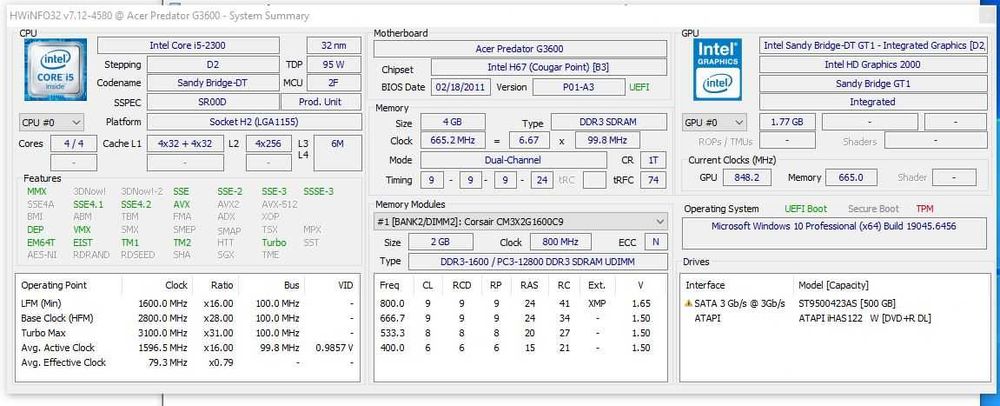Click the Avg. Active Clock row
The width and height of the screenshot is (1000, 406).
click(x=187, y=347)
